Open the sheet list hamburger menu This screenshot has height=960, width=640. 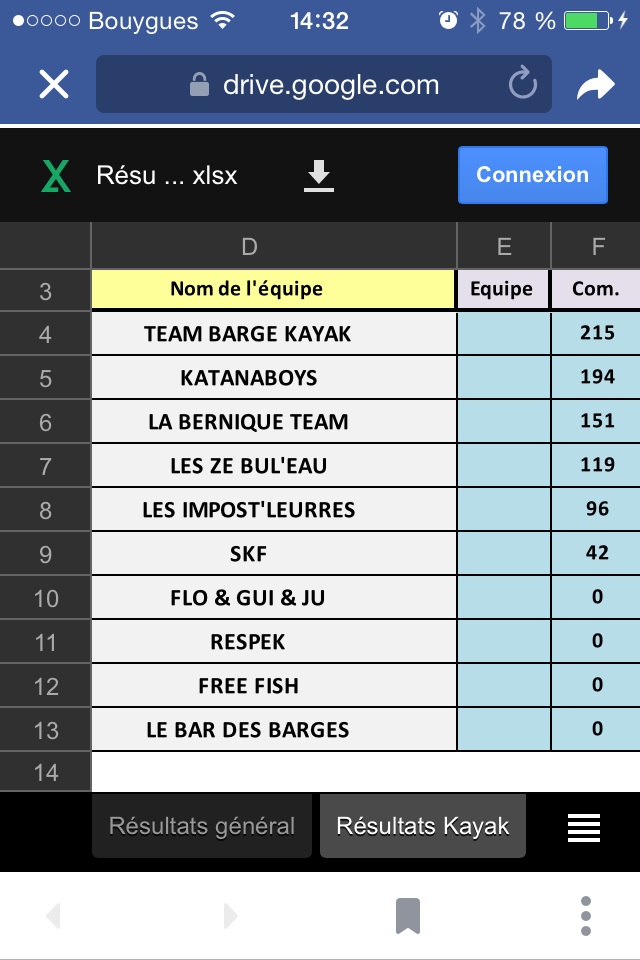click(584, 827)
